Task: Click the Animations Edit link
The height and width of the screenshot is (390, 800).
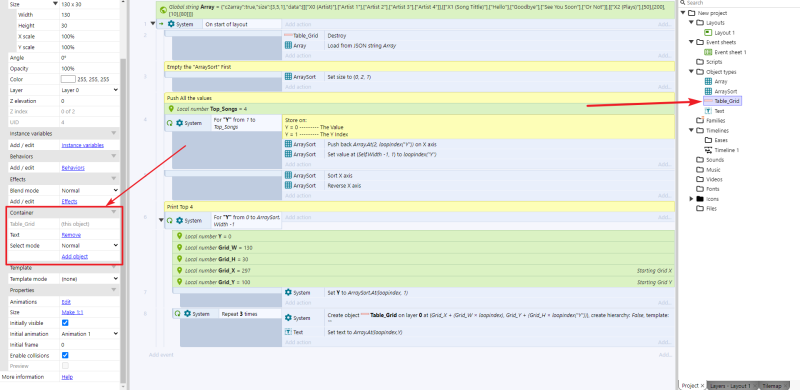Action: (x=65, y=302)
